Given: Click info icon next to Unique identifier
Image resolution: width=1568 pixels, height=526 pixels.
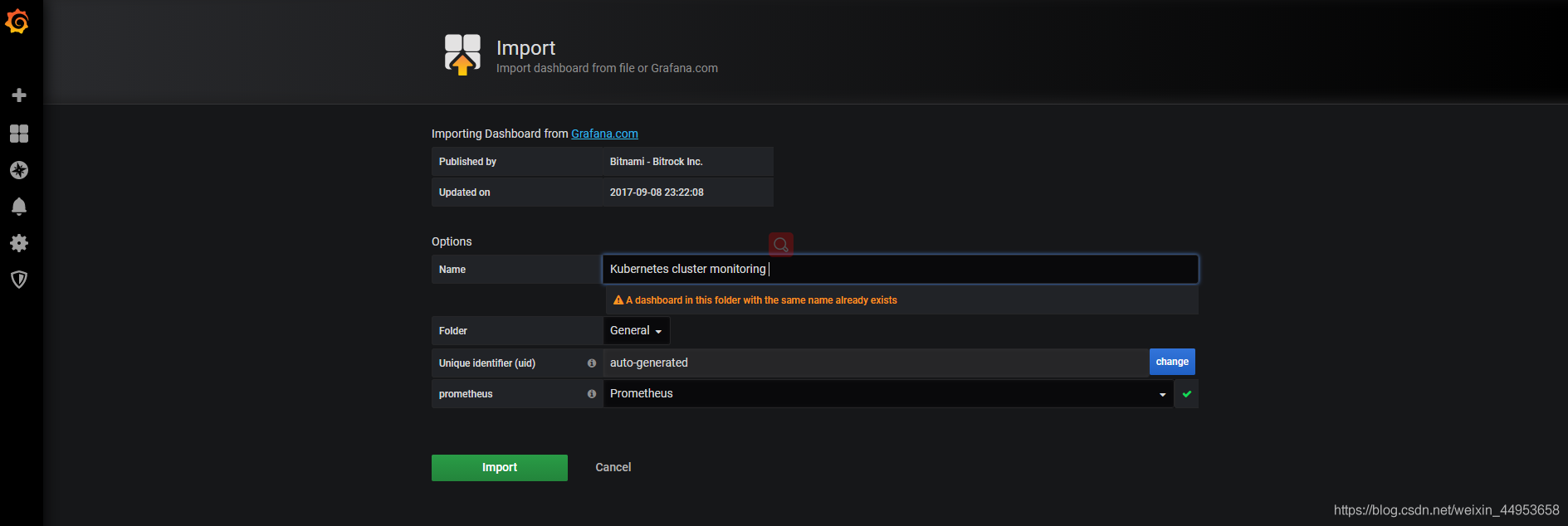Looking at the screenshot, I should [592, 363].
